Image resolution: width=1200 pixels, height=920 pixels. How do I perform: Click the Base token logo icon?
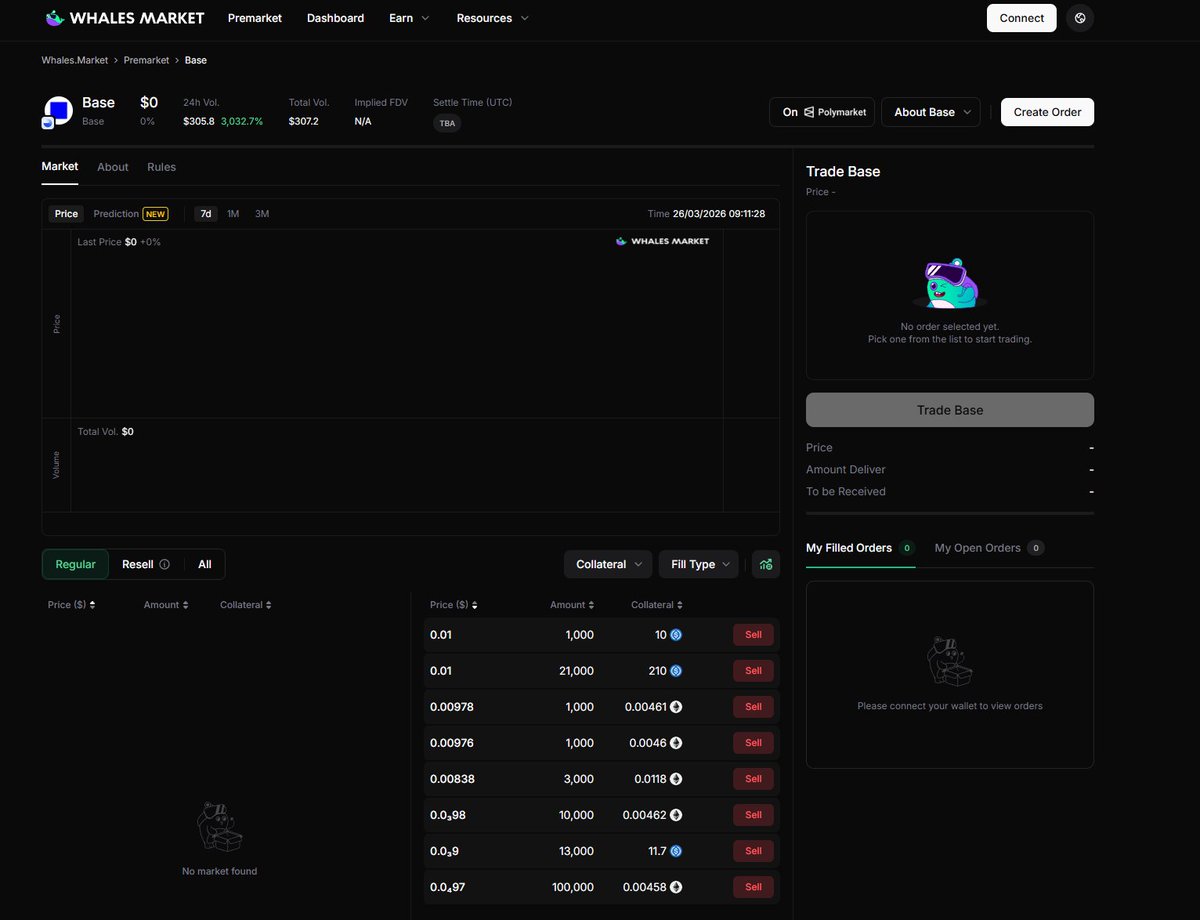58,110
